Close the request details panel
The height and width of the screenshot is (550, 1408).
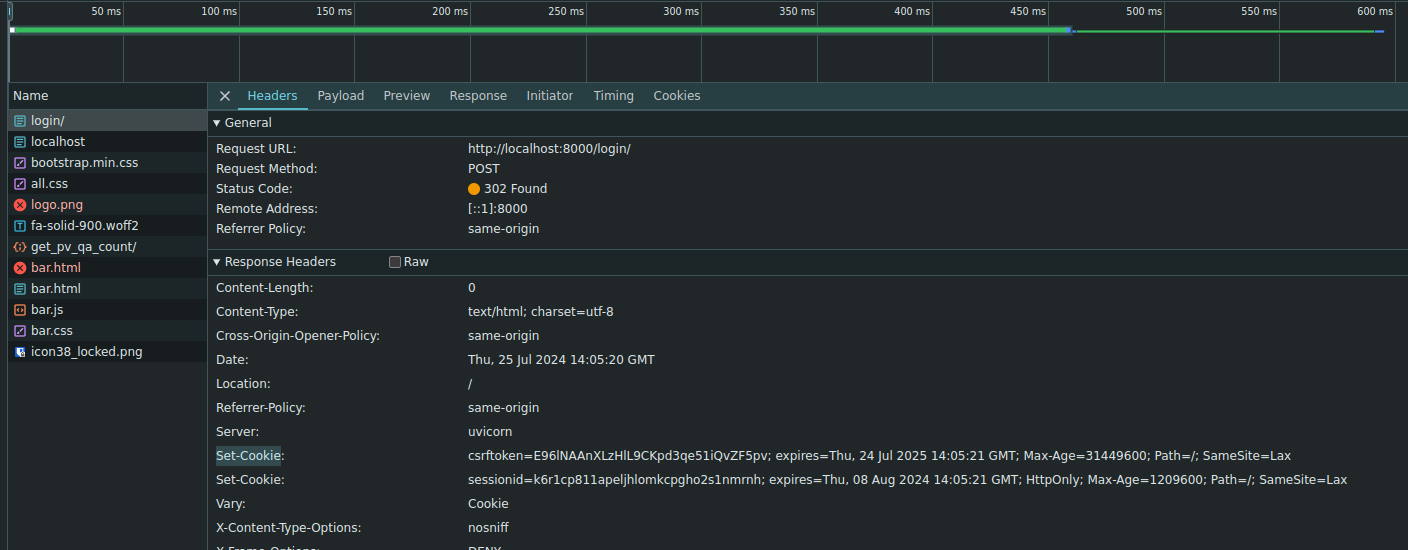[x=225, y=96]
